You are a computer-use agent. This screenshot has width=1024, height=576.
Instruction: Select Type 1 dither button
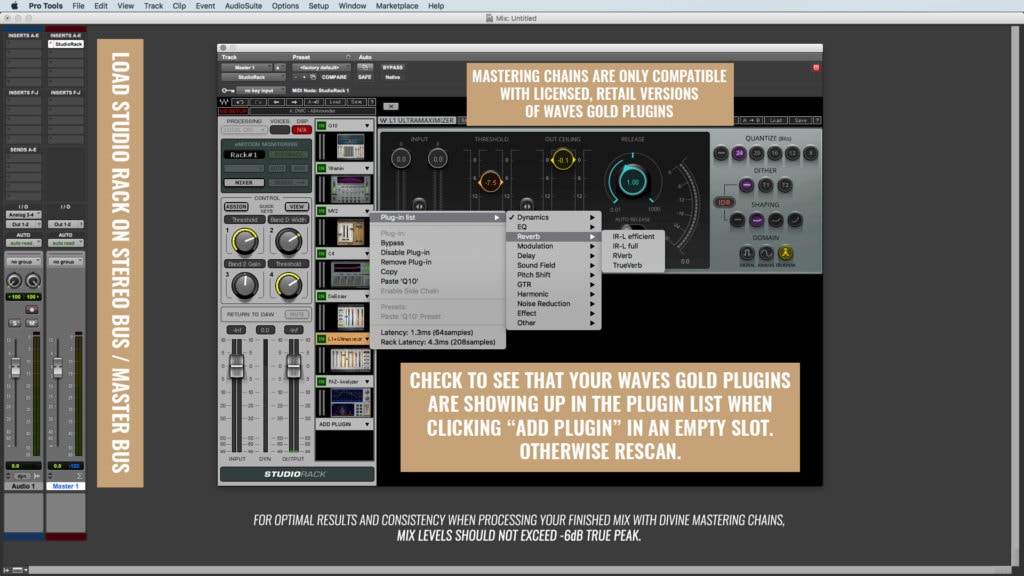coord(766,185)
